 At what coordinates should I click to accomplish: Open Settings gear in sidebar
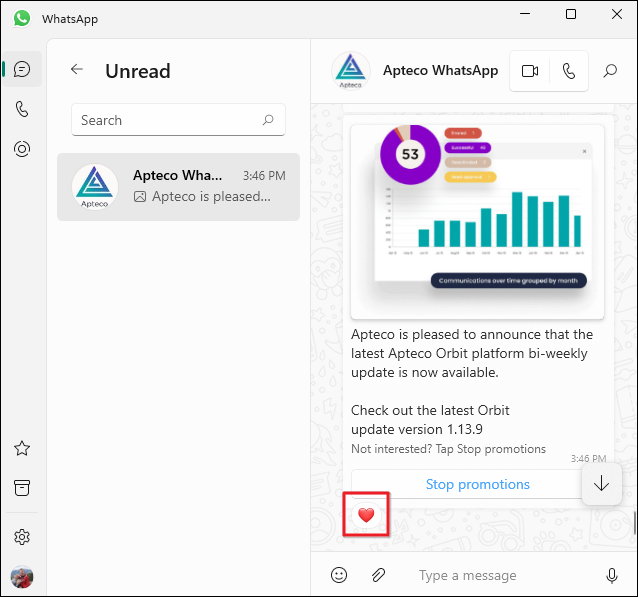(22, 537)
